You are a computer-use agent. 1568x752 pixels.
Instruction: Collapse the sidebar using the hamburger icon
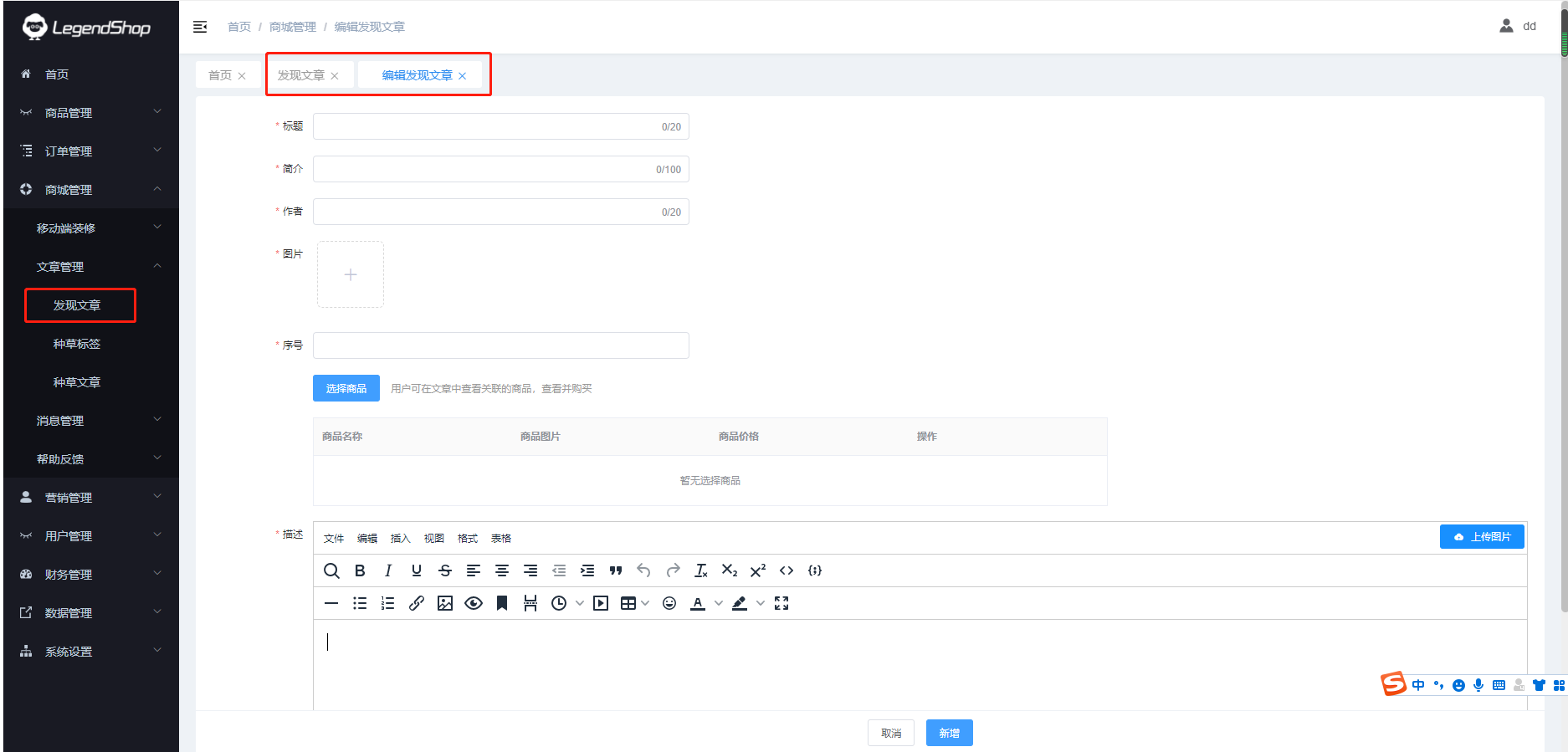(200, 27)
